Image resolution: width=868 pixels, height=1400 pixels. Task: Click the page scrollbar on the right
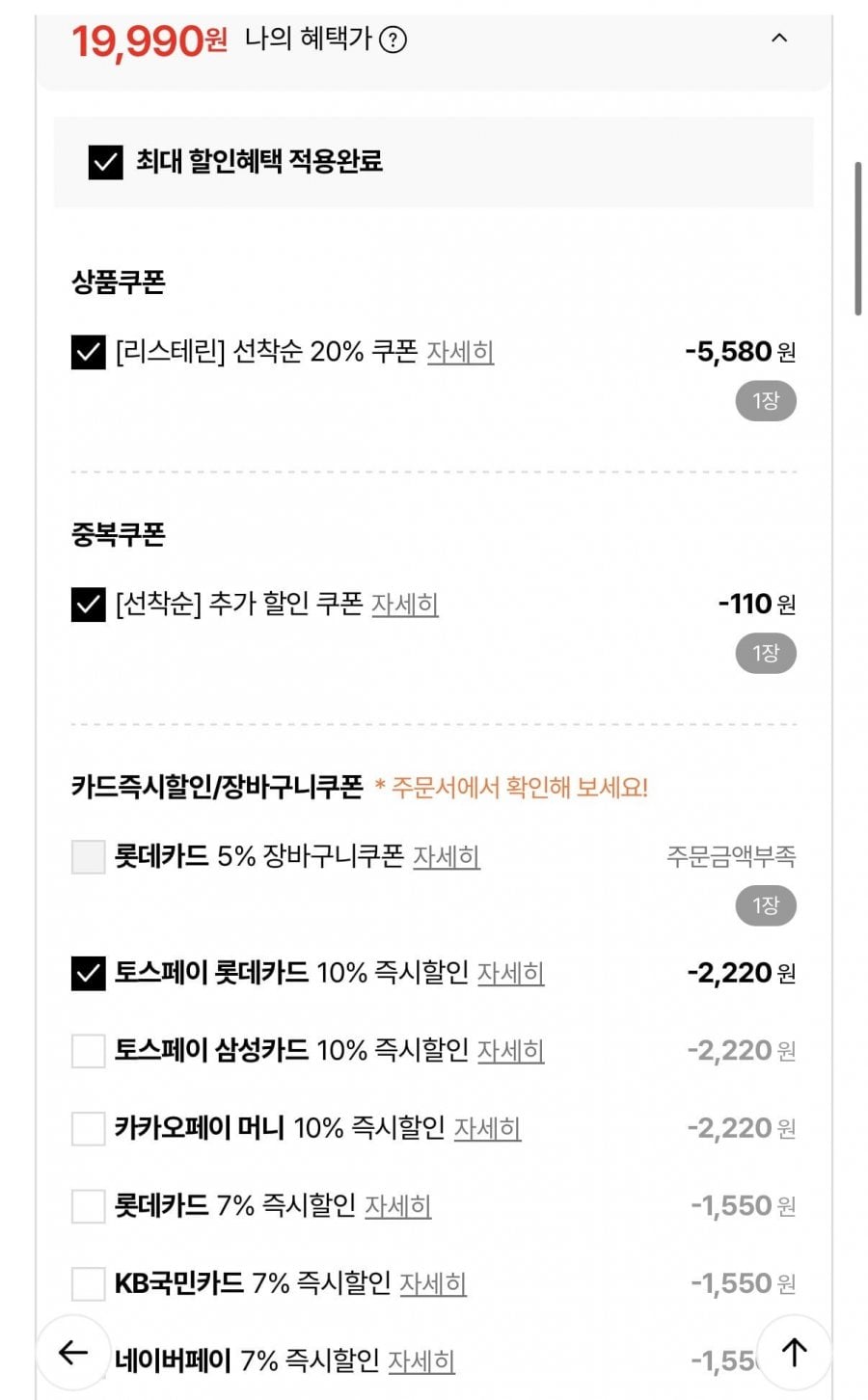tap(857, 239)
